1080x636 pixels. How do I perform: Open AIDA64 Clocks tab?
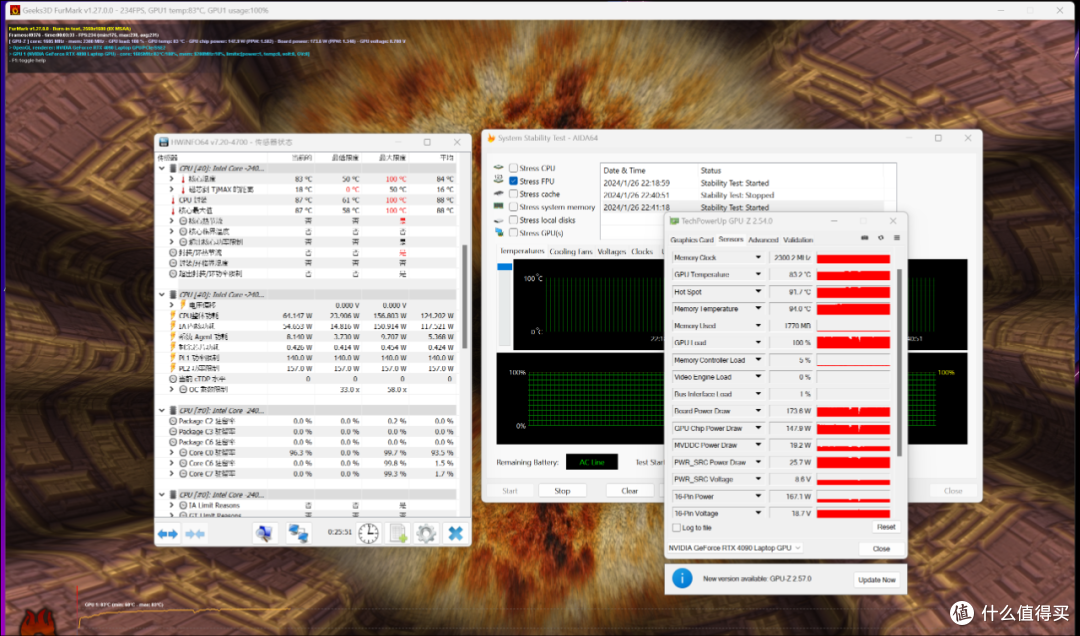pos(642,252)
